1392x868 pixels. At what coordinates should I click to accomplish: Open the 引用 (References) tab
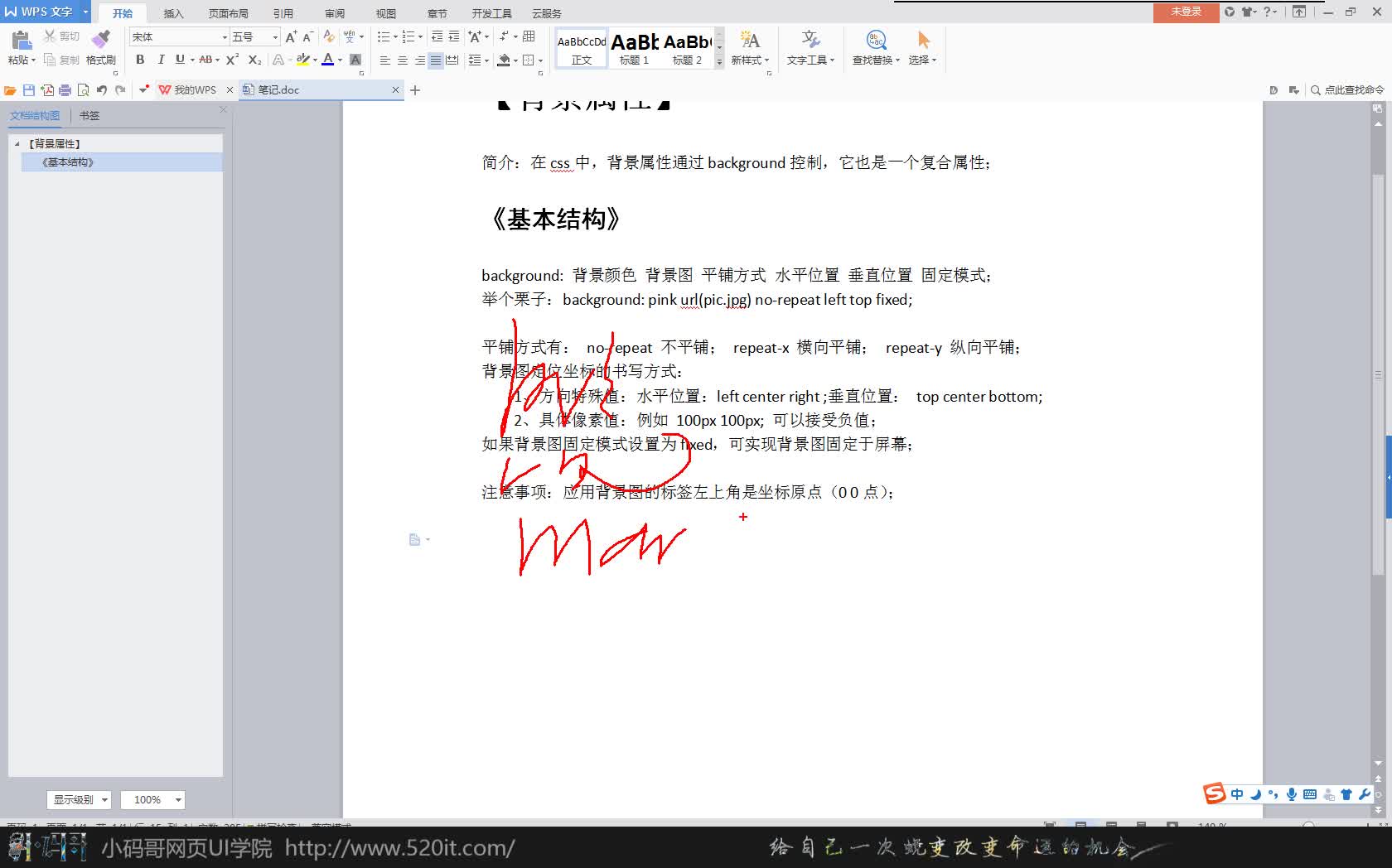click(x=283, y=13)
